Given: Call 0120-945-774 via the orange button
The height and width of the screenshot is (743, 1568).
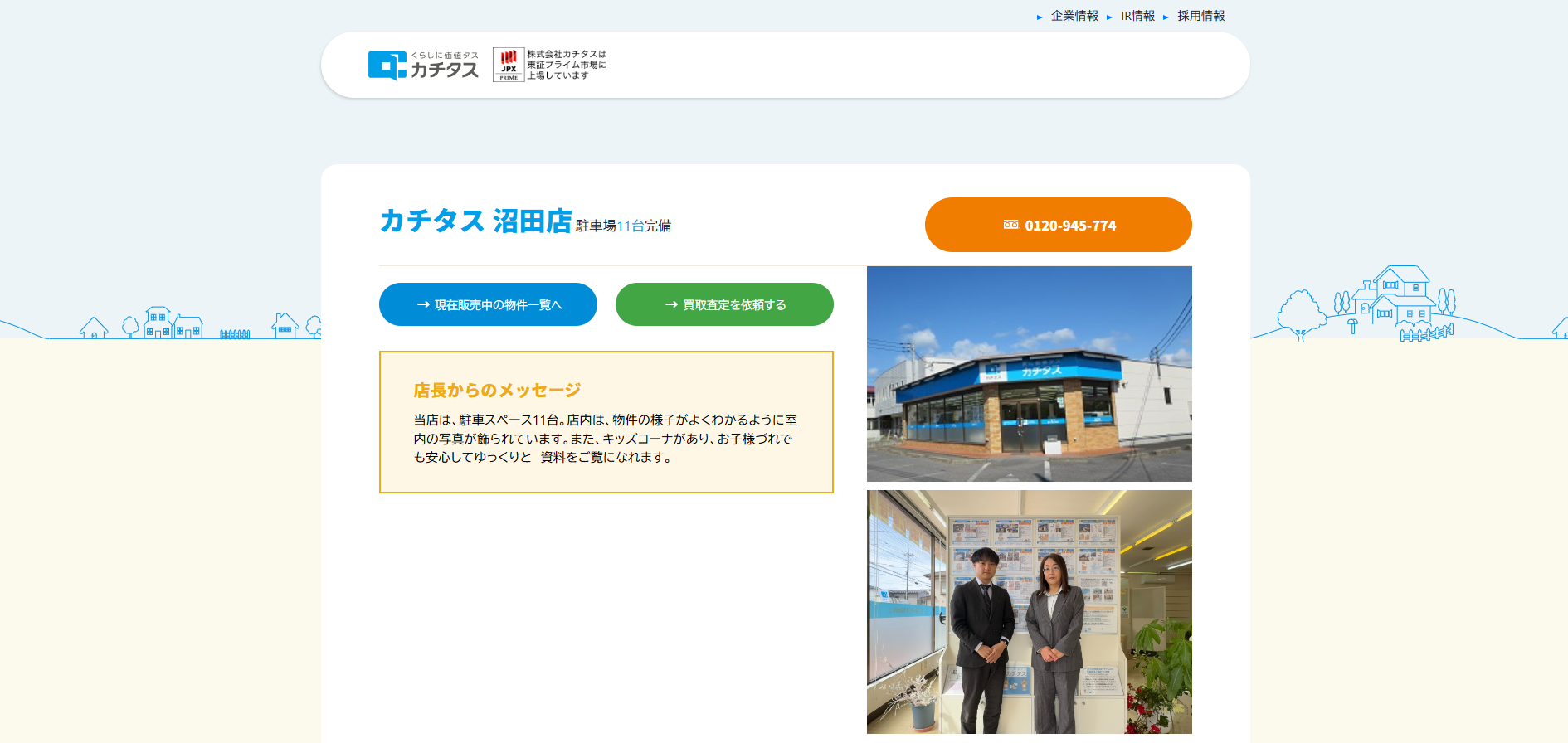Looking at the screenshot, I should (1059, 225).
